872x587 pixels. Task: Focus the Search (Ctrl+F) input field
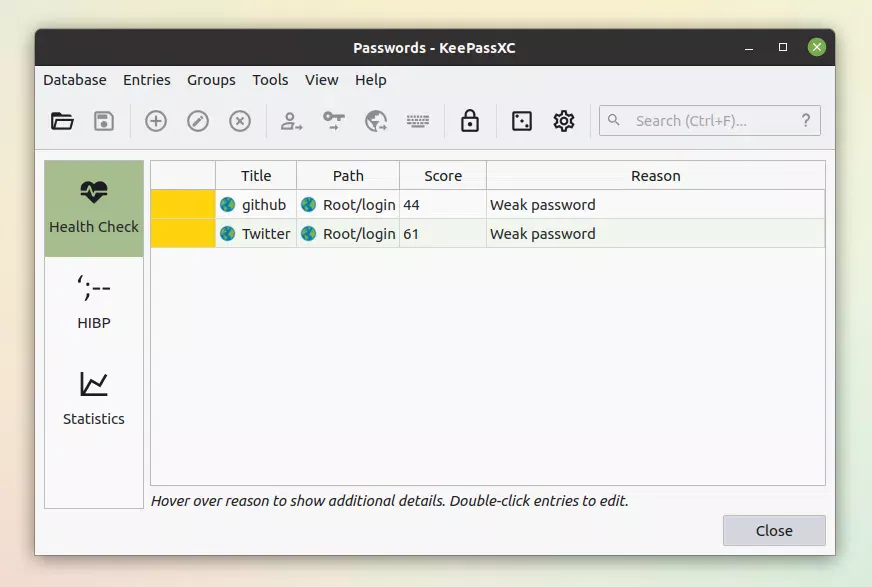point(709,121)
